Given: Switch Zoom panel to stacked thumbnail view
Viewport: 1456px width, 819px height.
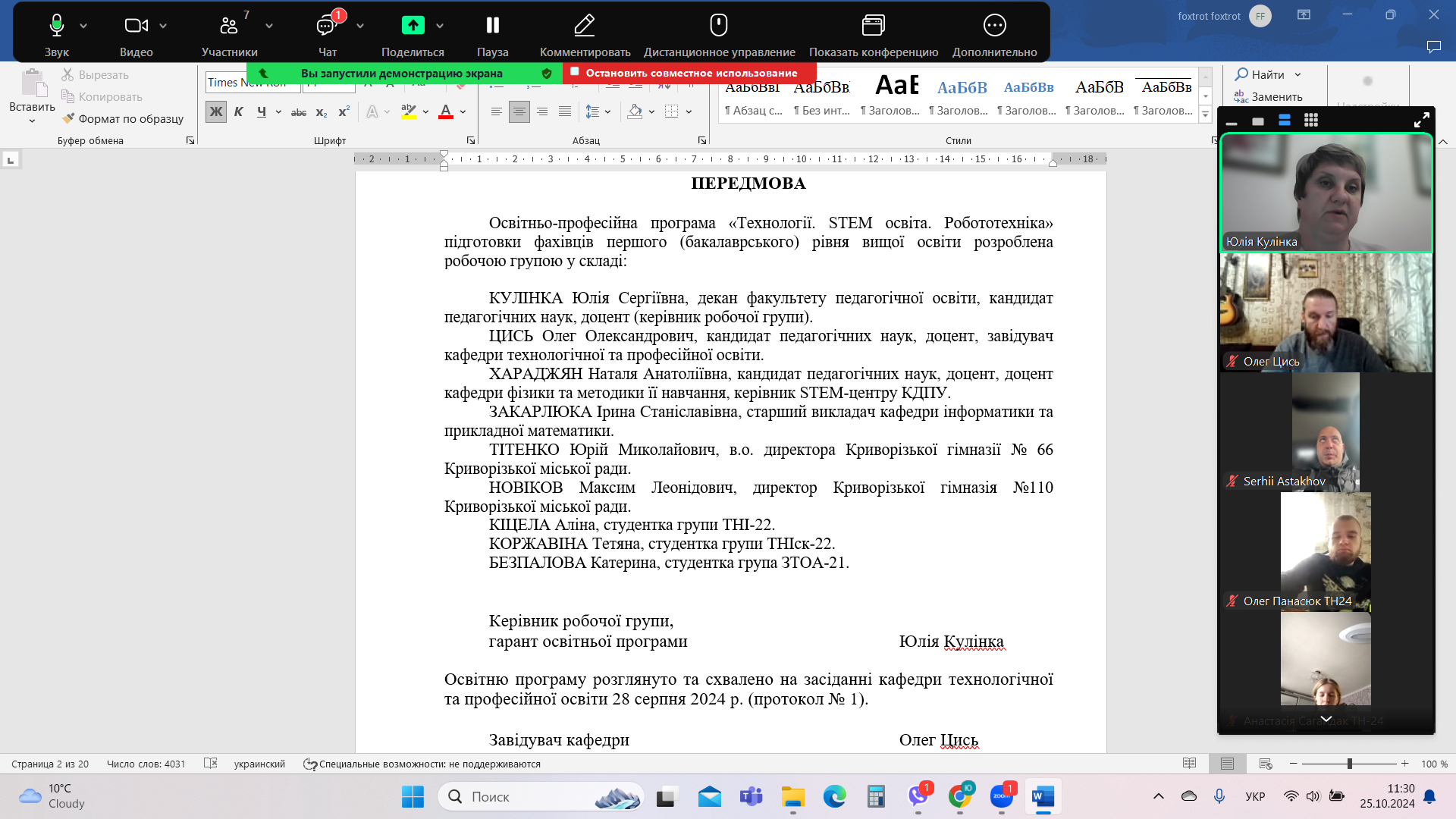Looking at the screenshot, I should point(1285,120).
